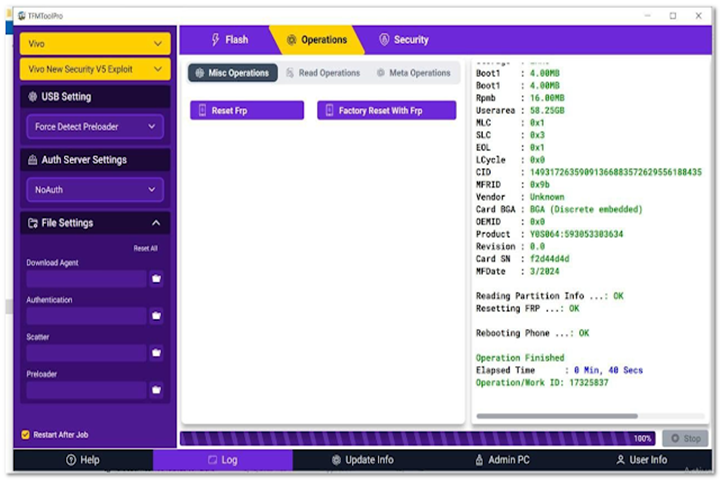Open the Admin PC section
Viewport: 720px width, 480px height.
[x=502, y=460]
